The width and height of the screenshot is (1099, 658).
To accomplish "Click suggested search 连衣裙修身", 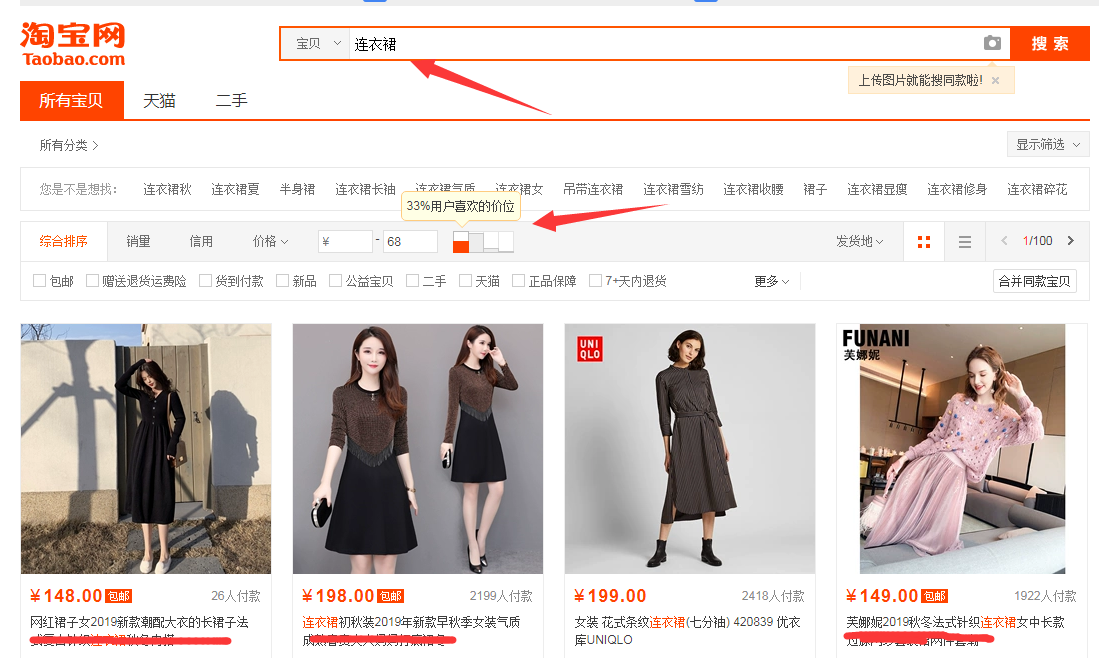I will point(957,189).
